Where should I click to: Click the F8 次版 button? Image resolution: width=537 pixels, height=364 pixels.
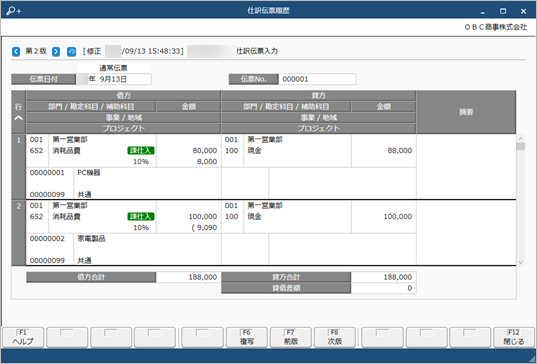coord(335,337)
